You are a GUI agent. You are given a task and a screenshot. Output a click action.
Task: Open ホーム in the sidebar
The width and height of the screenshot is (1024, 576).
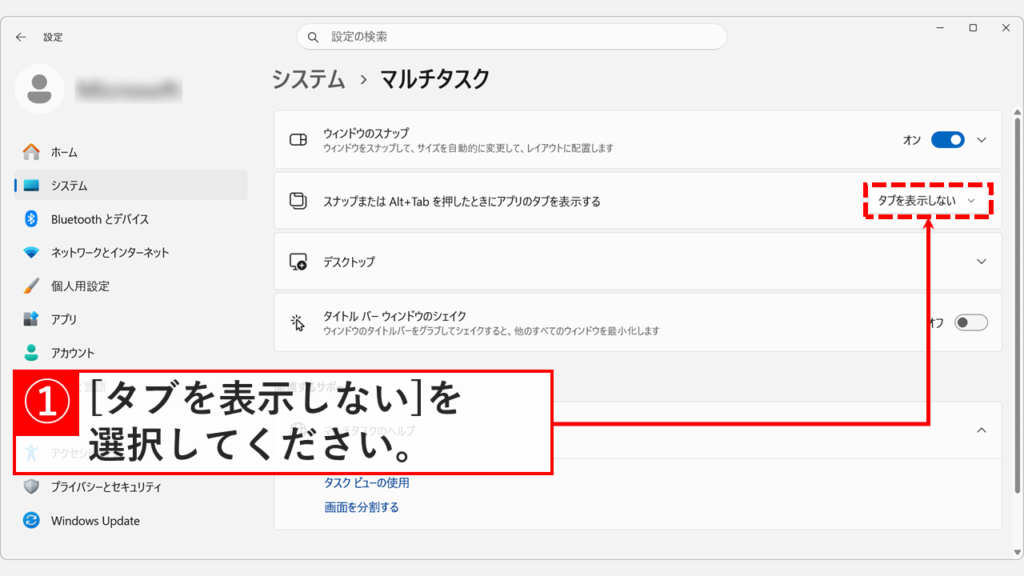pos(131,152)
